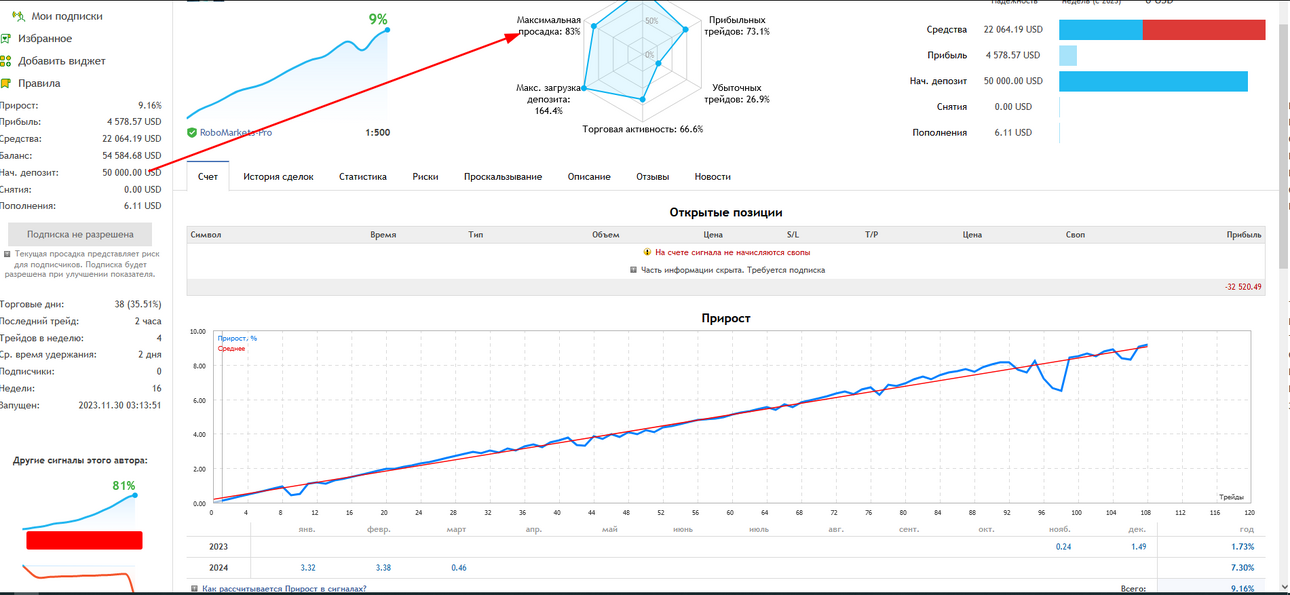This screenshot has width=1290, height=595.
Task: Click the Добавить виджет link text
Action: (62, 61)
